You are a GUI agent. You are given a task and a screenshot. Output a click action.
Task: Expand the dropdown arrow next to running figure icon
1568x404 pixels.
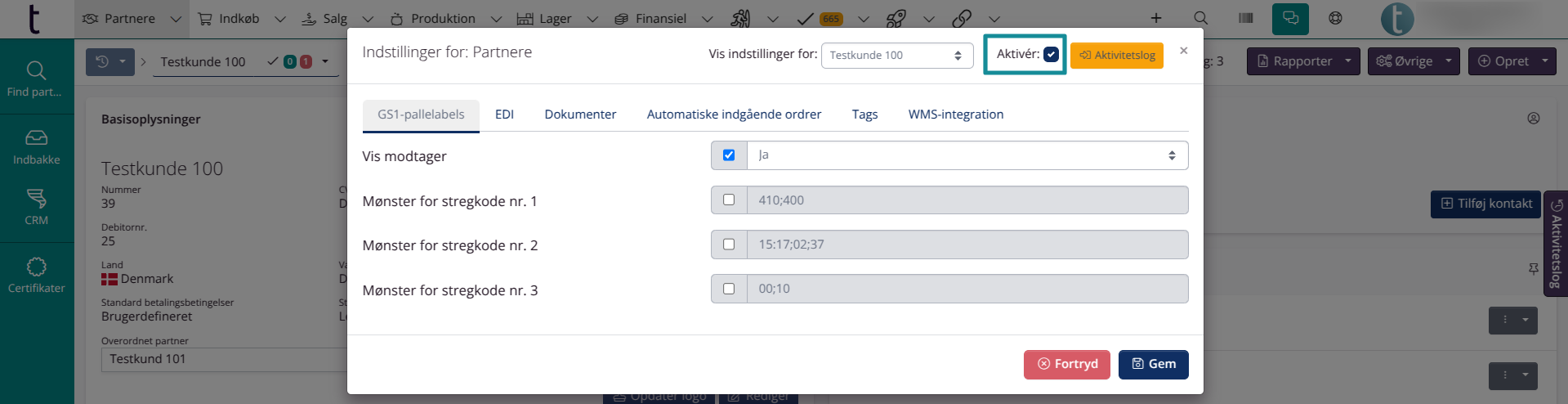773,19
